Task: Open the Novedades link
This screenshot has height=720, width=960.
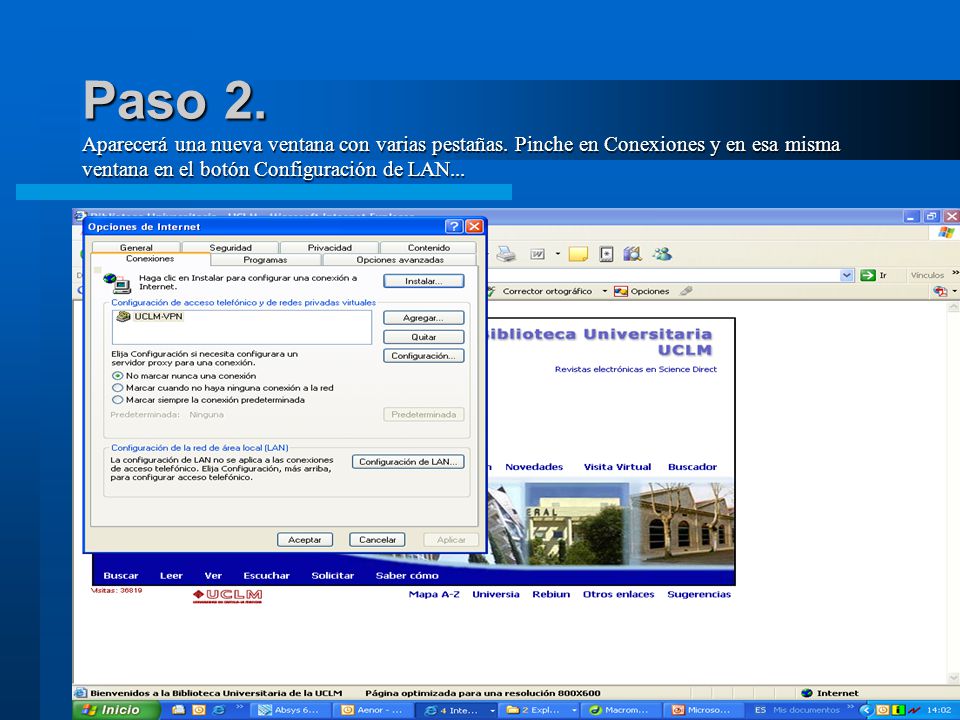Action: tap(534, 467)
